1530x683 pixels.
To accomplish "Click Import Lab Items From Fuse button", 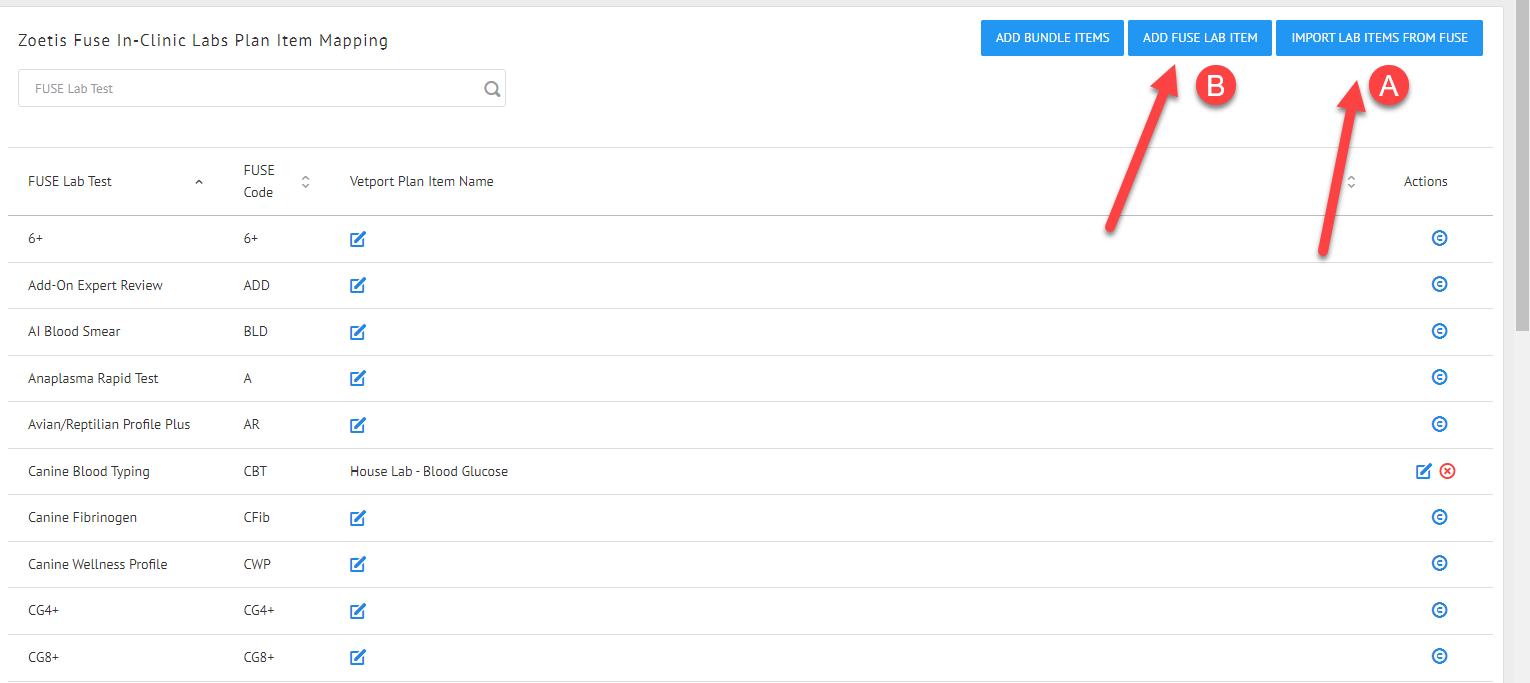I will tap(1379, 38).
